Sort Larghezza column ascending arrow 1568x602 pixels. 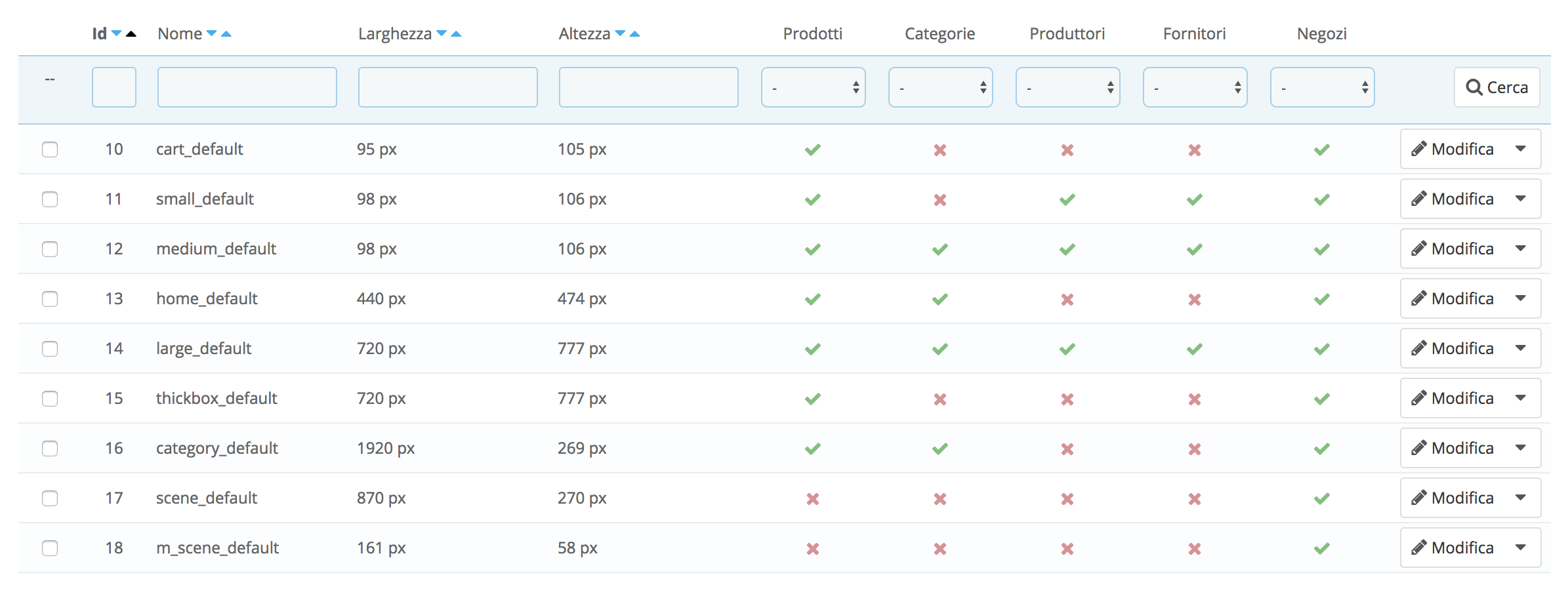[457, 34]
